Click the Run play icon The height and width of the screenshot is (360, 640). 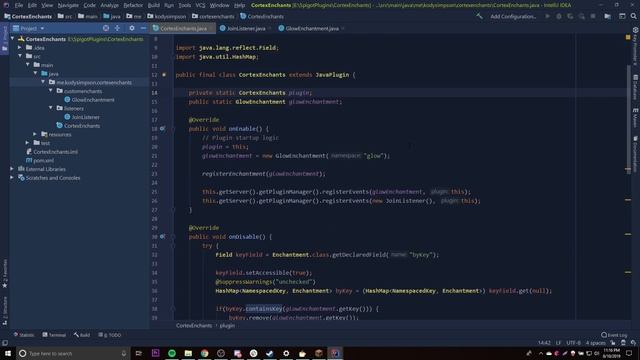[547, 16]
